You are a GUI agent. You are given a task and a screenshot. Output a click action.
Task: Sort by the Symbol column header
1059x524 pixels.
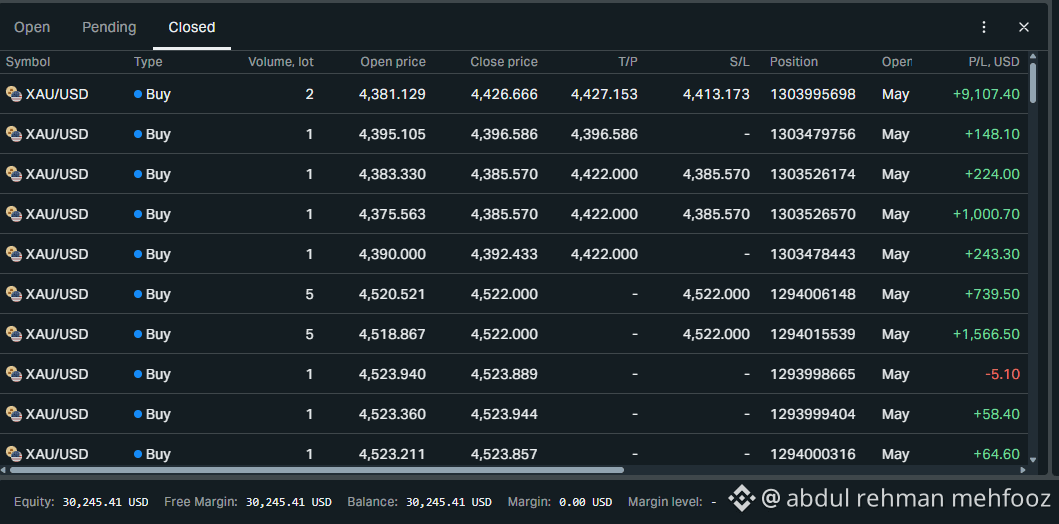click(x=28, y=62)
